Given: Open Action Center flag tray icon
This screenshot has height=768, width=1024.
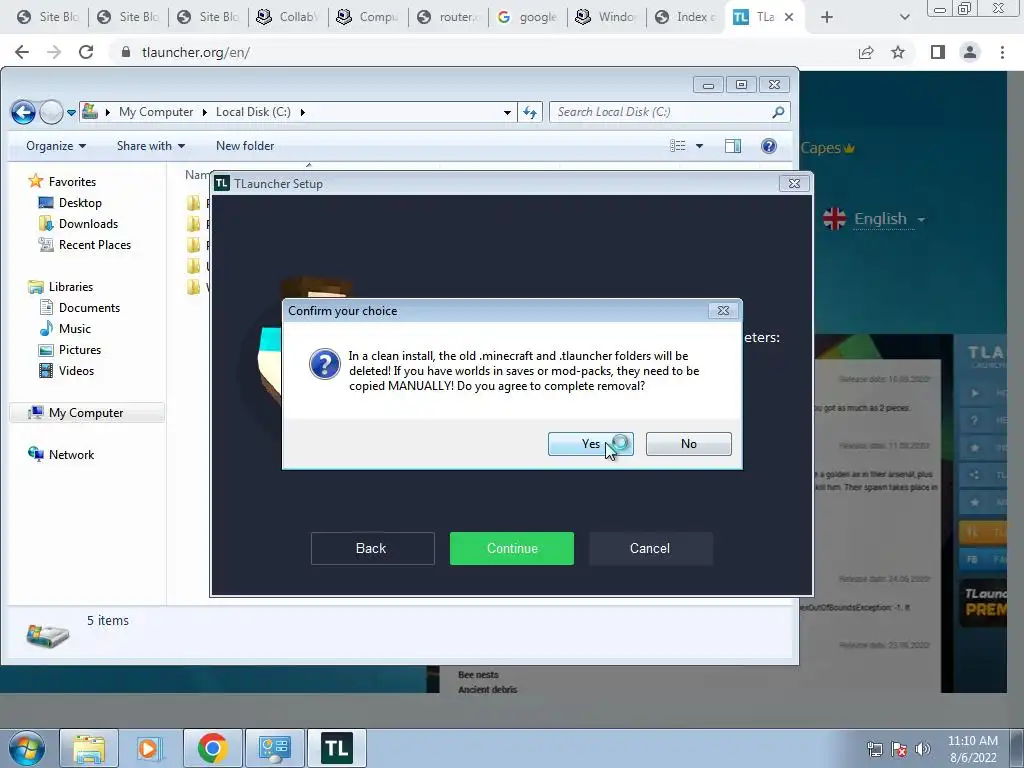Looking at the screenshot, I should click(899, 749).
